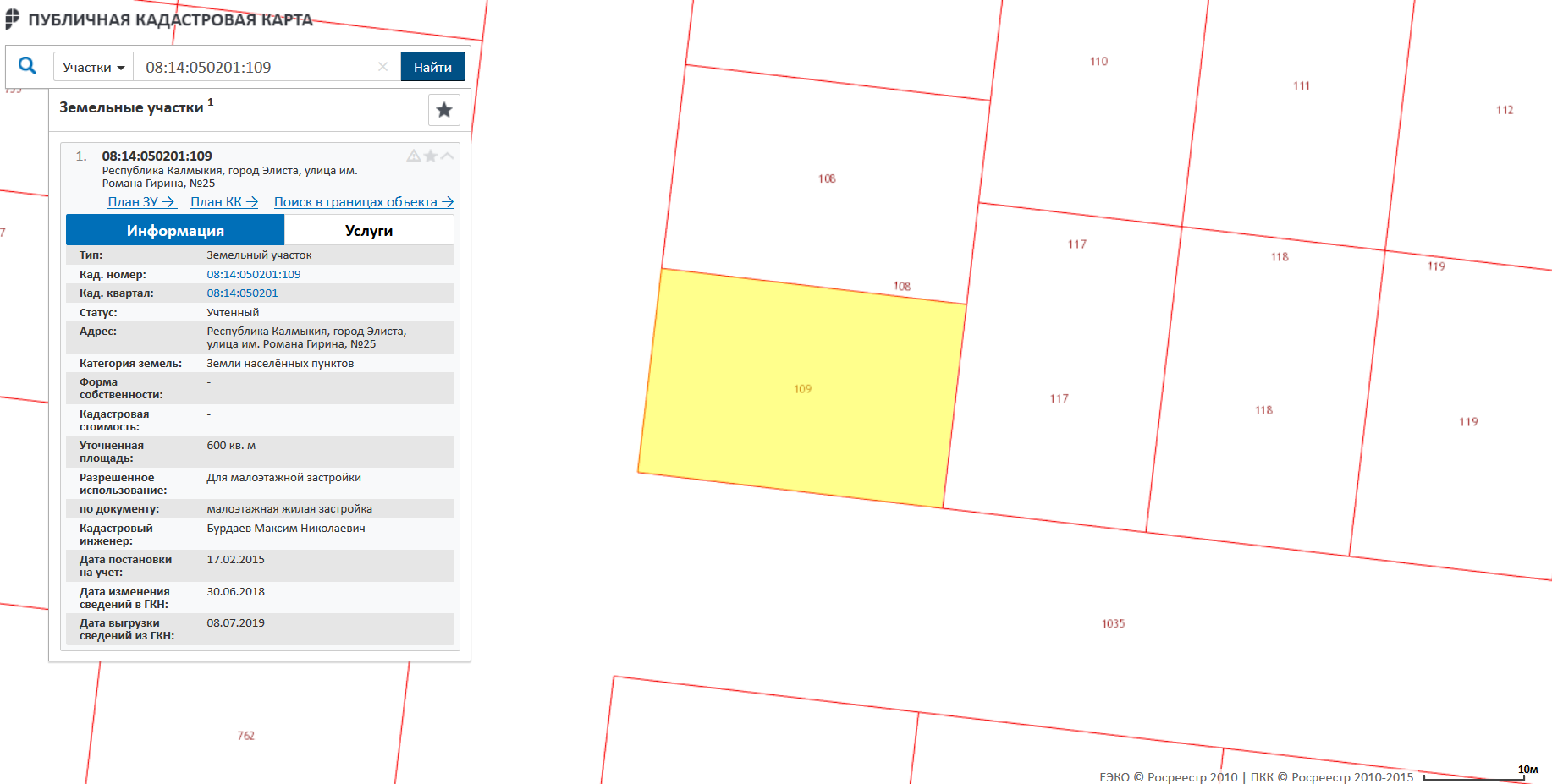Open the cadastral quarter 08:14:050201 link
This screenshot has height=784, width=1552.
(242, 293)
